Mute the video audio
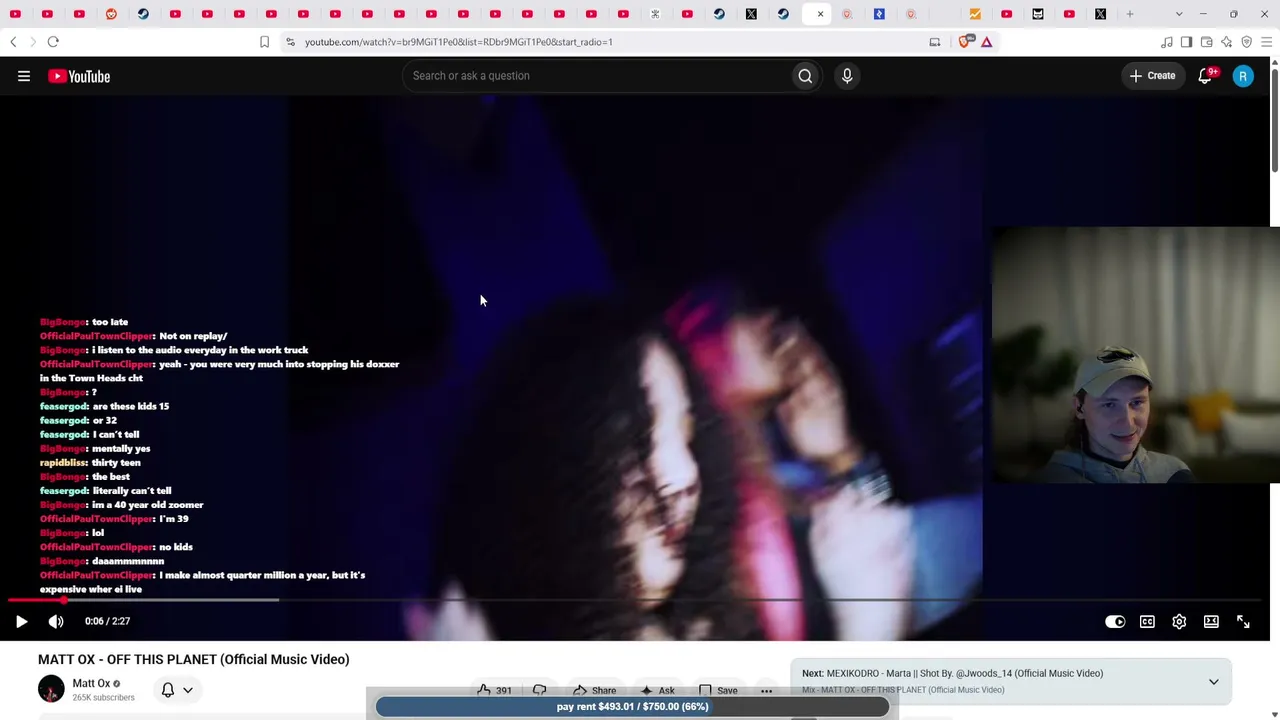This screenshot has width=1280, height=720. pyautogui.click(x=56, y=622)
